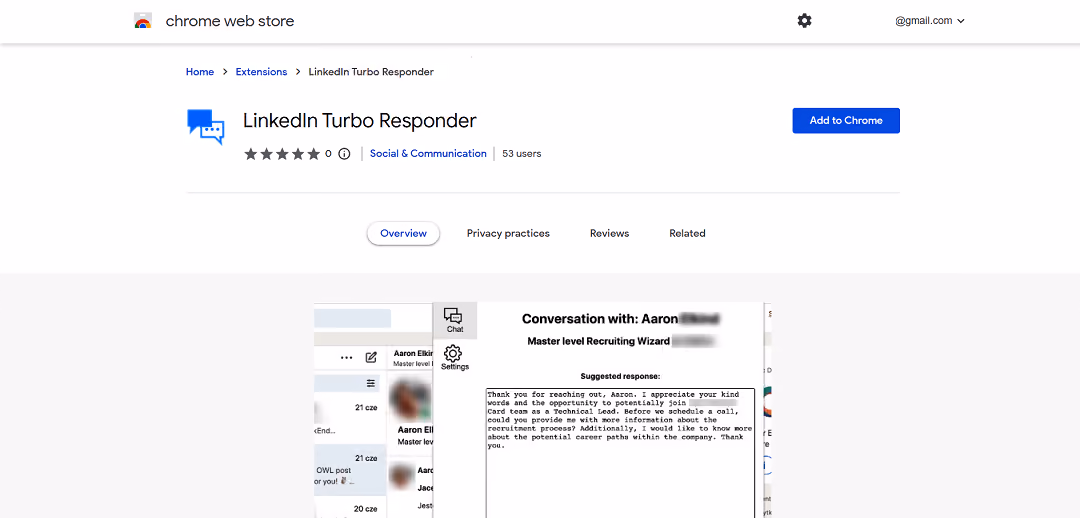Click inside the suggested response text box

coord(620,453)
